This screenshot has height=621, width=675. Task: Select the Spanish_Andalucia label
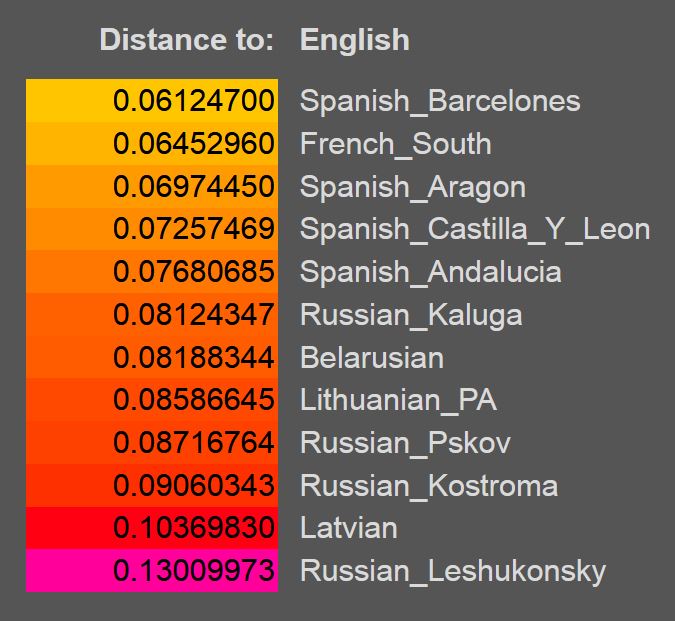(x=430, y=272)
